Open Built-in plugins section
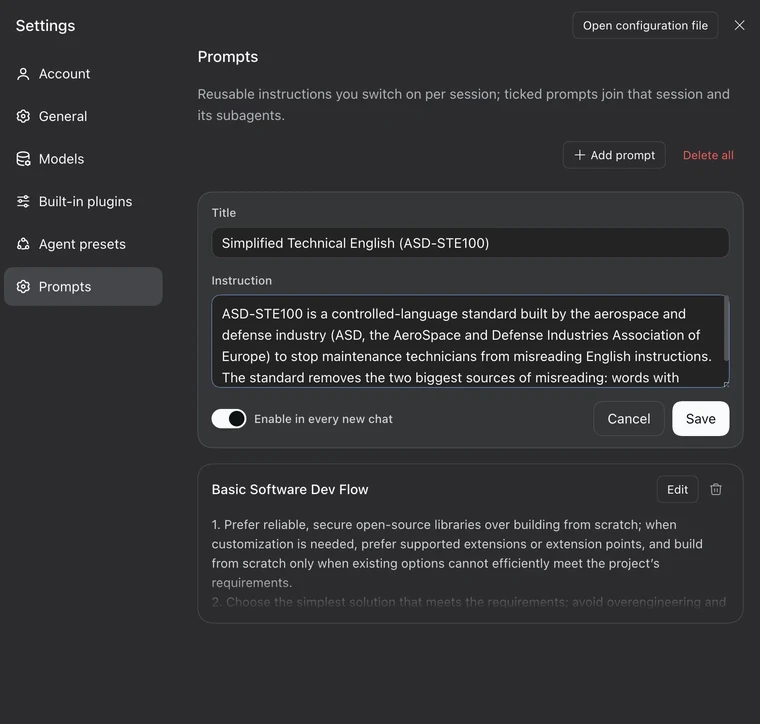This screenshot has width=760, height=724. (83, 202)
